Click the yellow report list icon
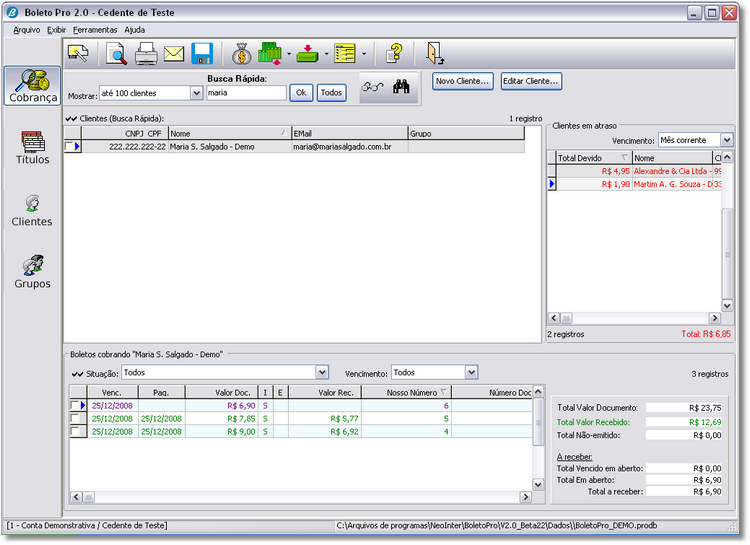750x545 pixels. pos(345,54)
